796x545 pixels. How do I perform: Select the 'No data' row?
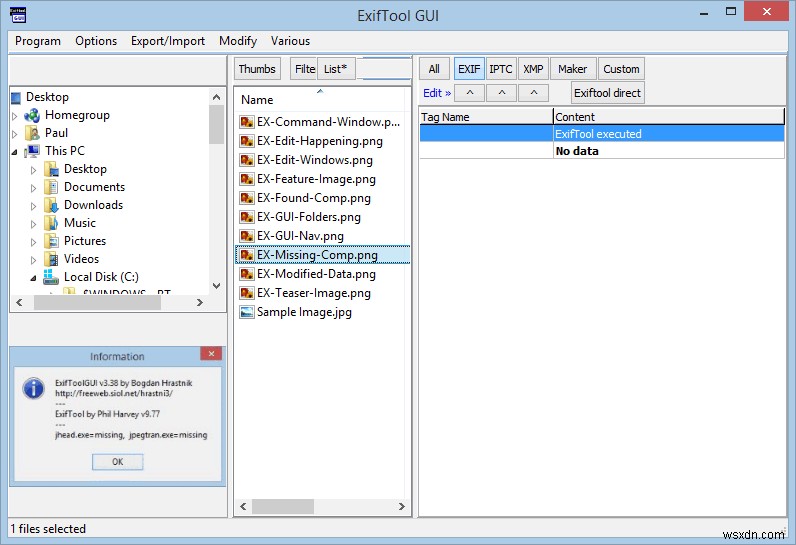click(602, 151)
